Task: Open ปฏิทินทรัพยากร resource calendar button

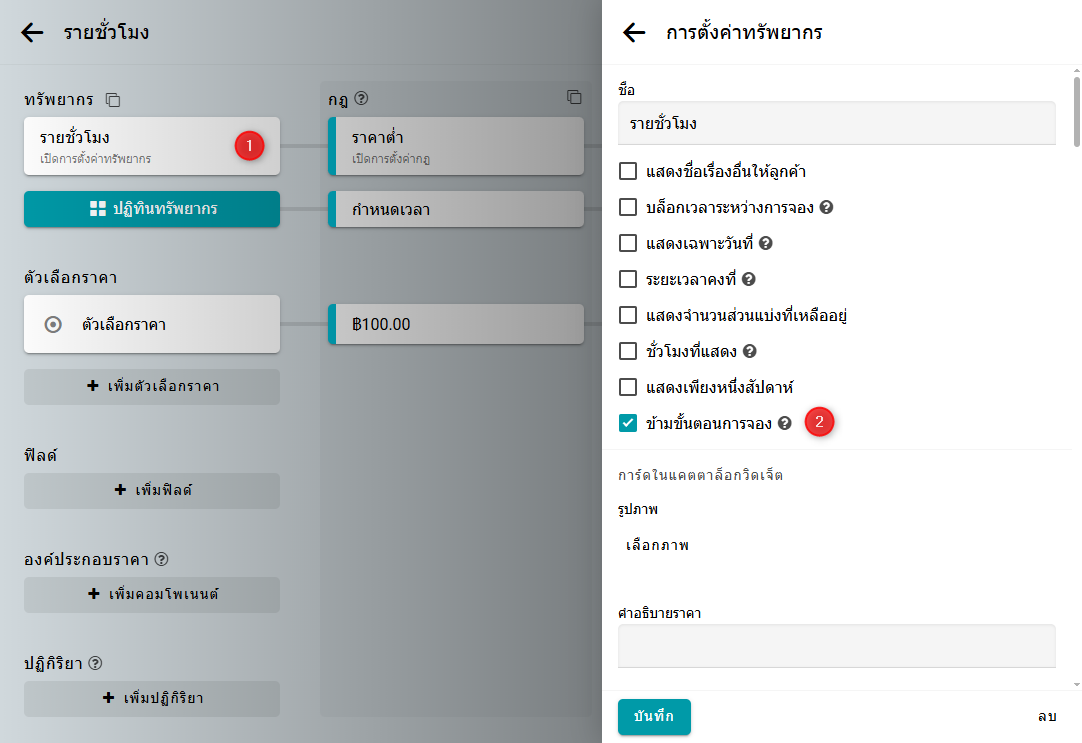Action: [152, 209]
